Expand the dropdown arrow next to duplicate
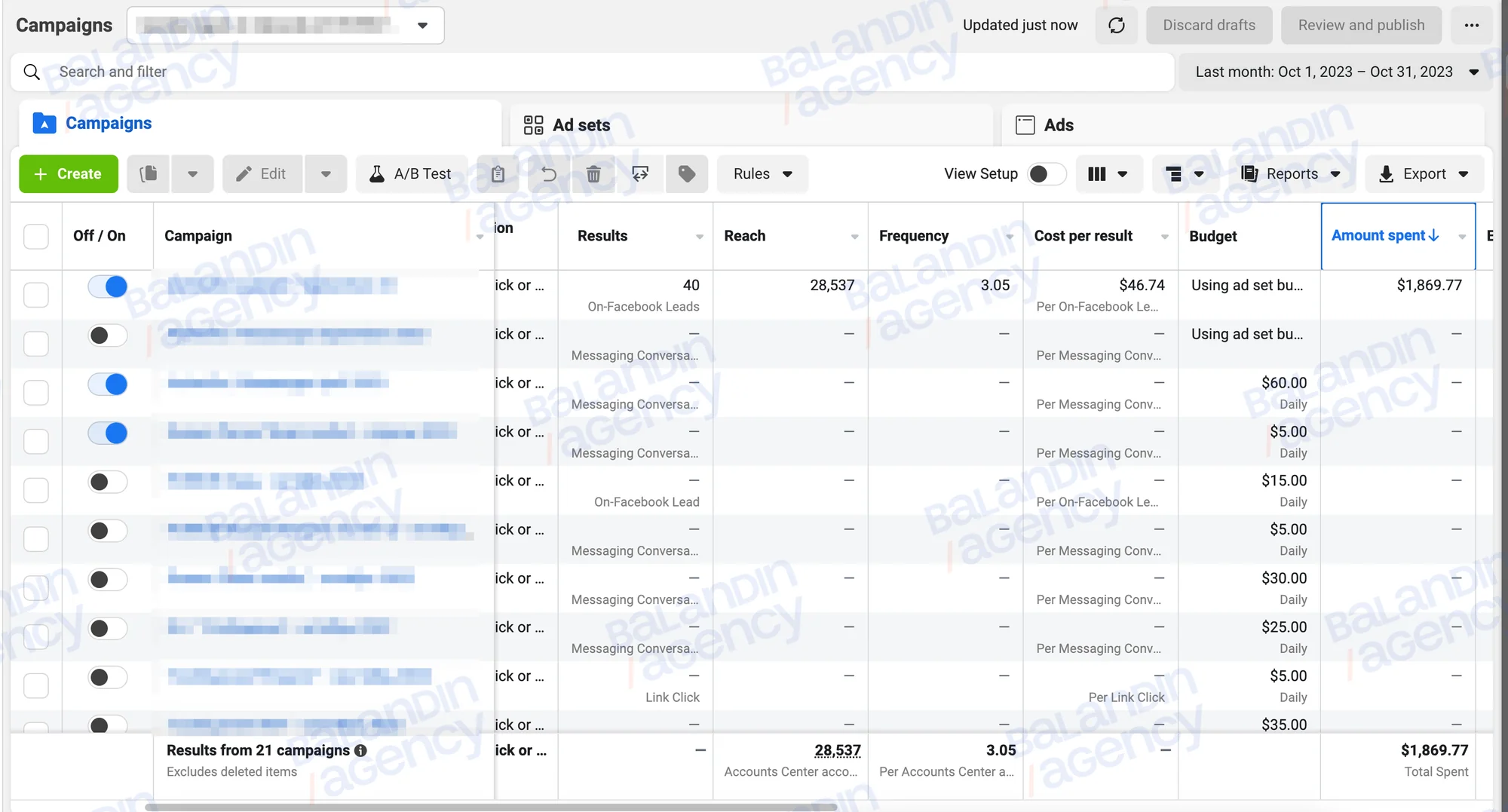1508x812 pixels. [192, 174]
